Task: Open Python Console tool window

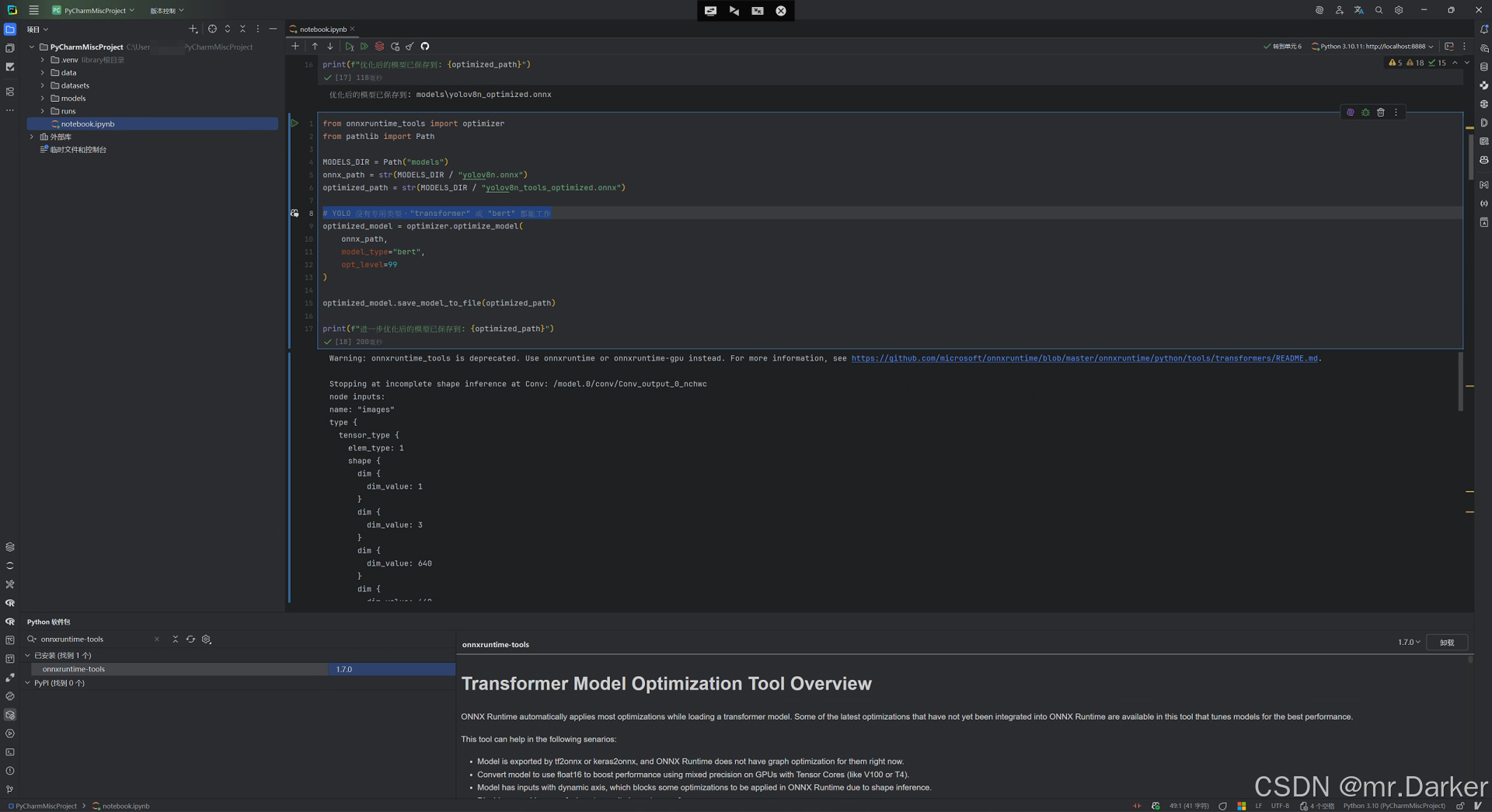Action: pyautogui.click(x=10, y=696)
